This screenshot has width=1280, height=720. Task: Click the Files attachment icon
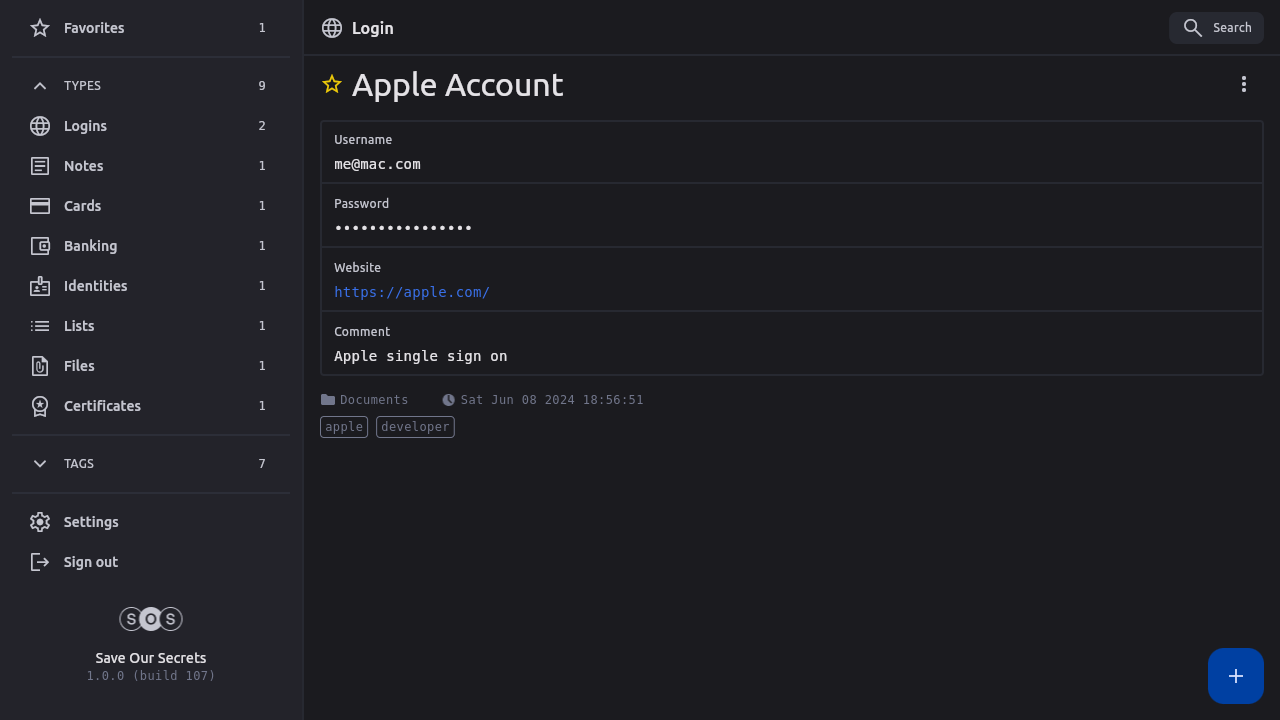(40, 366)
